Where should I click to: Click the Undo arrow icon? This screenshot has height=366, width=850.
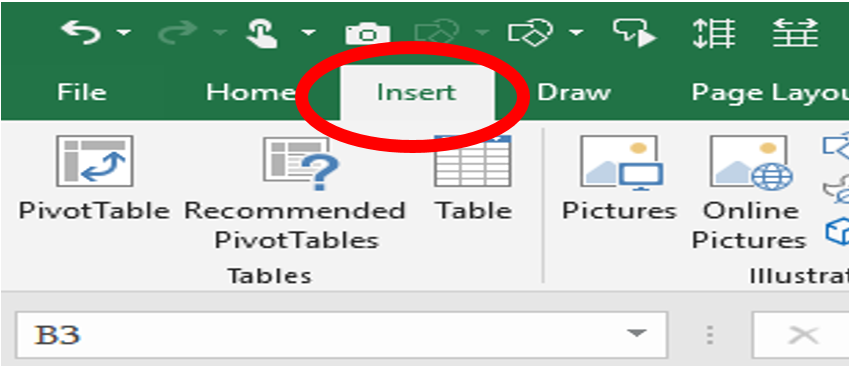click(x=80, y=33)
